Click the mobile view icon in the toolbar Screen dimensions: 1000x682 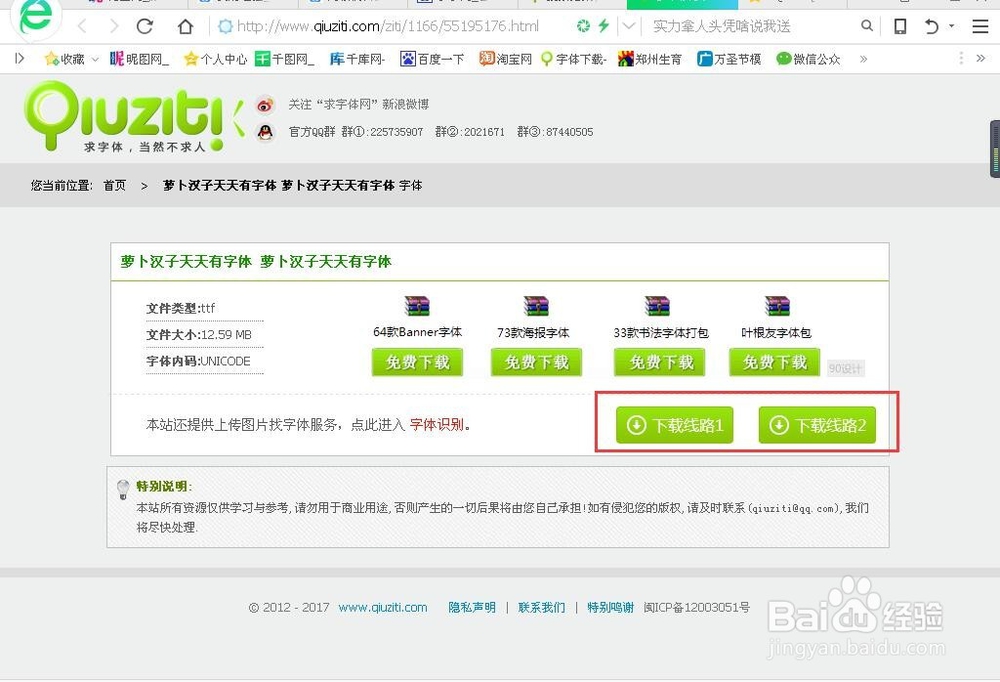pos(899,27)
